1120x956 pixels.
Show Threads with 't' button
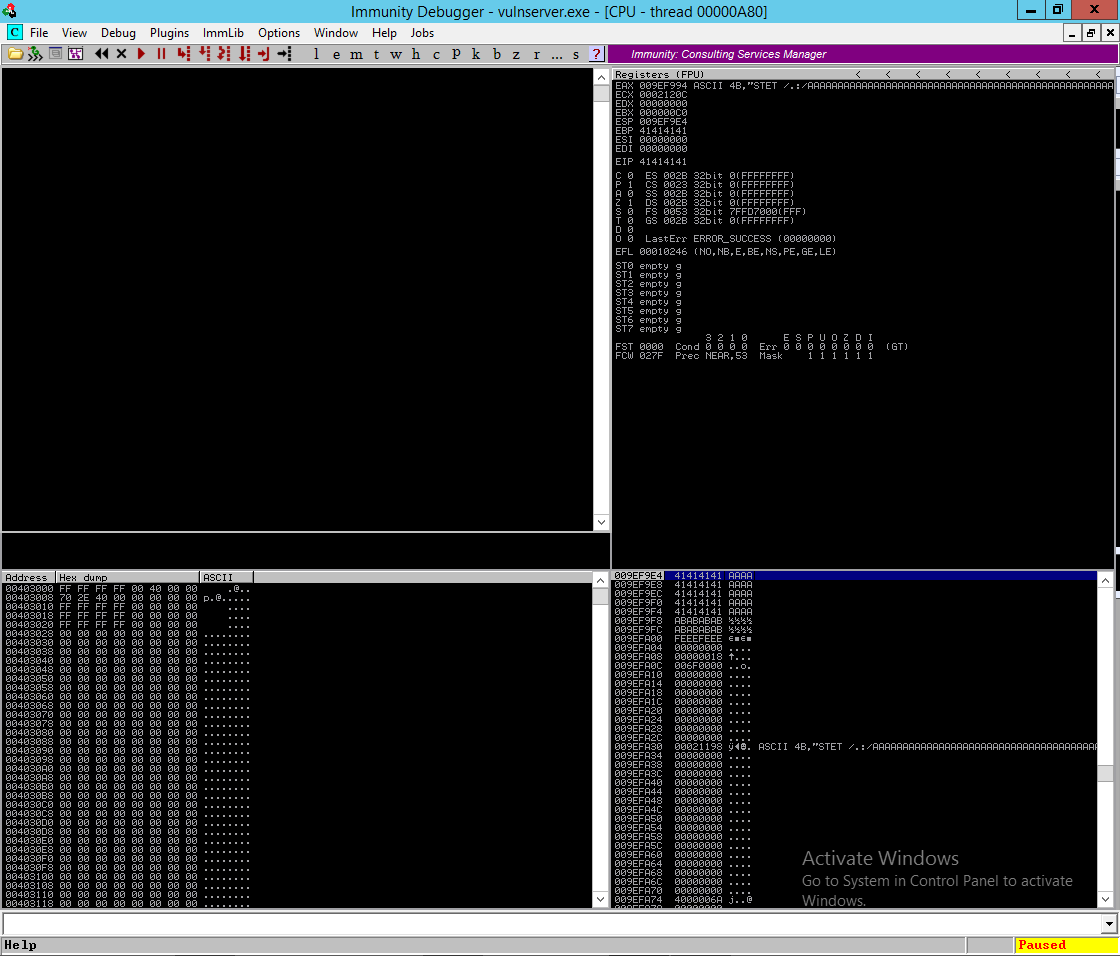(376, 54)
